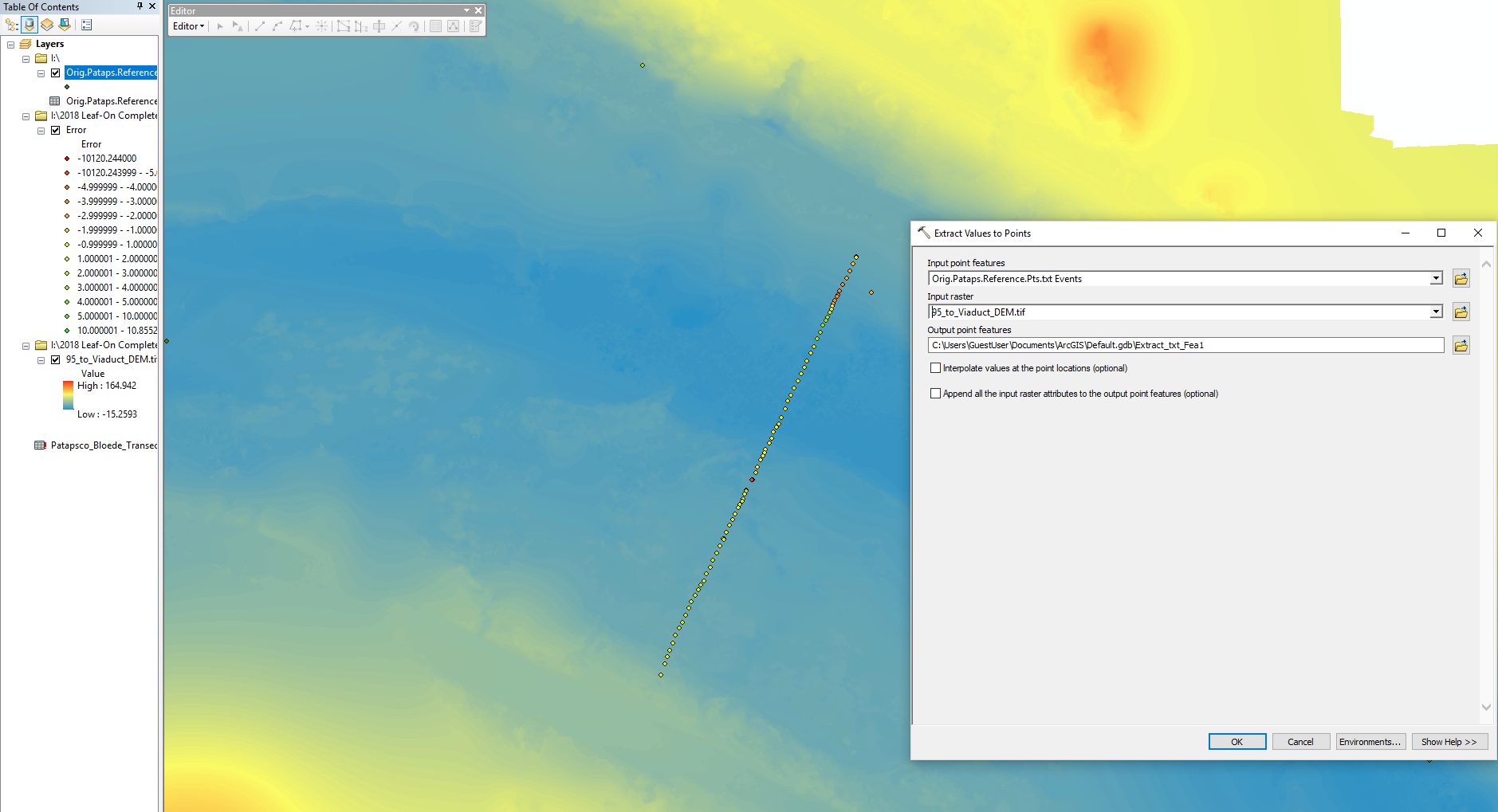
Task: Click Show Help in the dialog
Action: pyautogui.click(x=1449, y=742)
